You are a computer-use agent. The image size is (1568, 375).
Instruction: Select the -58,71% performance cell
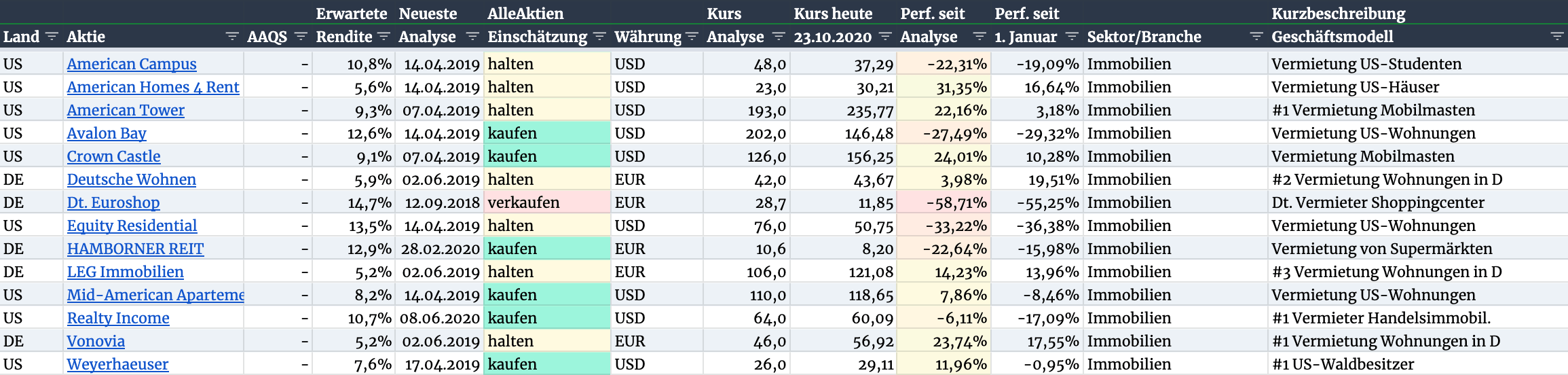[x=944, y=202]
